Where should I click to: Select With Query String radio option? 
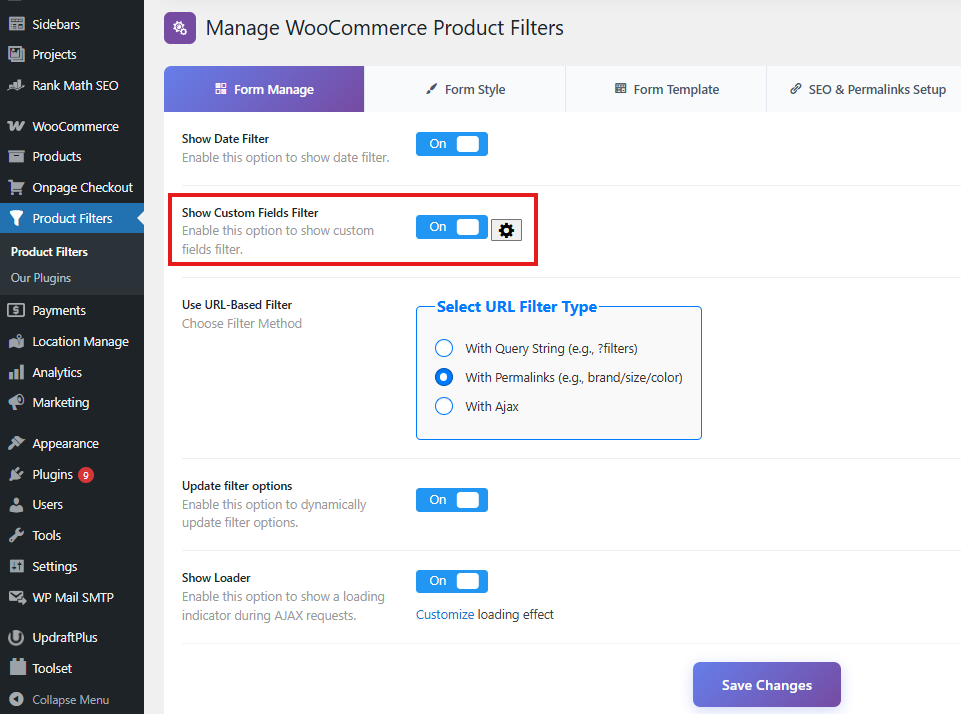(444, 348)
